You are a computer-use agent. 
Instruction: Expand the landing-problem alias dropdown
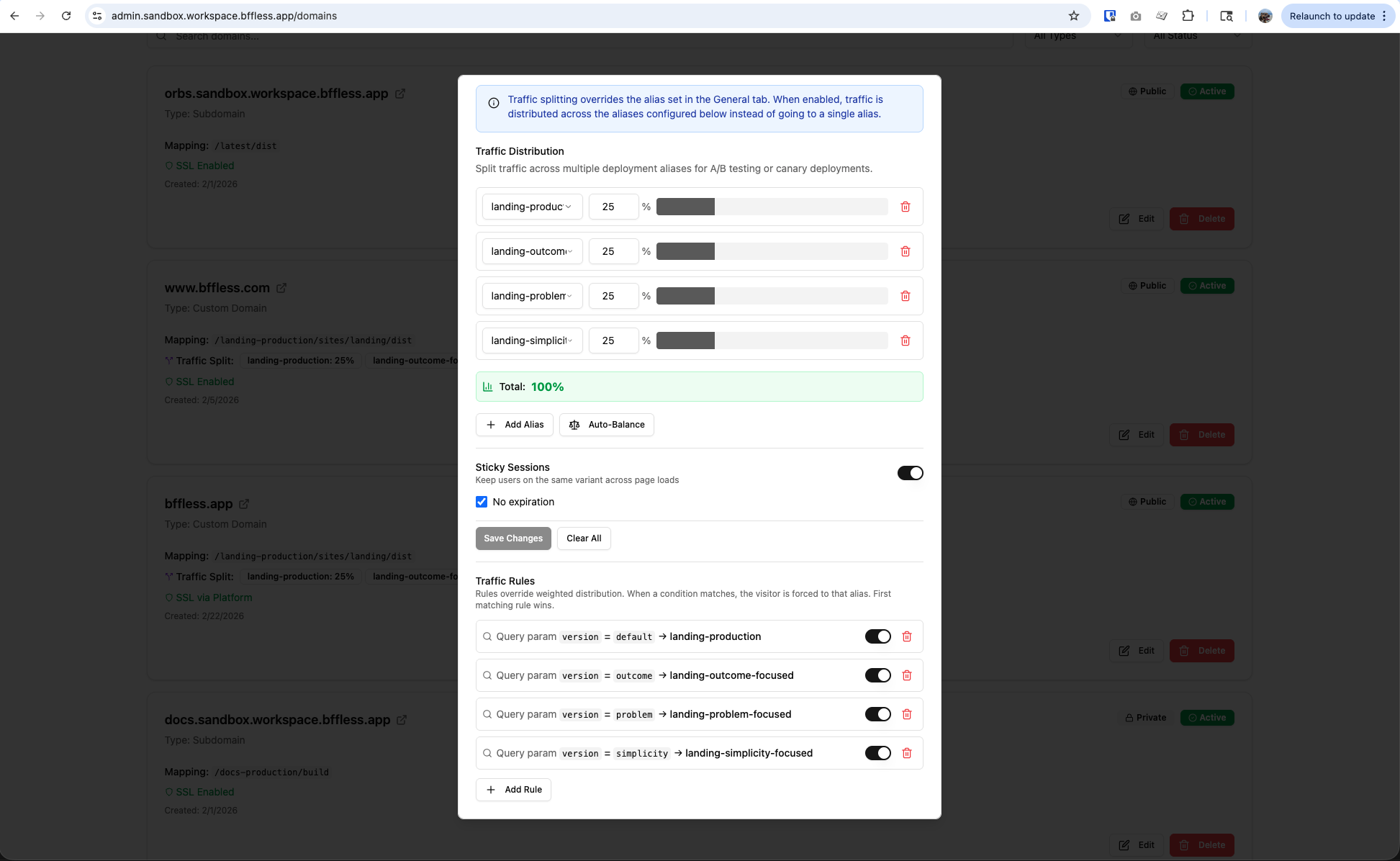[x=532, y=296]
